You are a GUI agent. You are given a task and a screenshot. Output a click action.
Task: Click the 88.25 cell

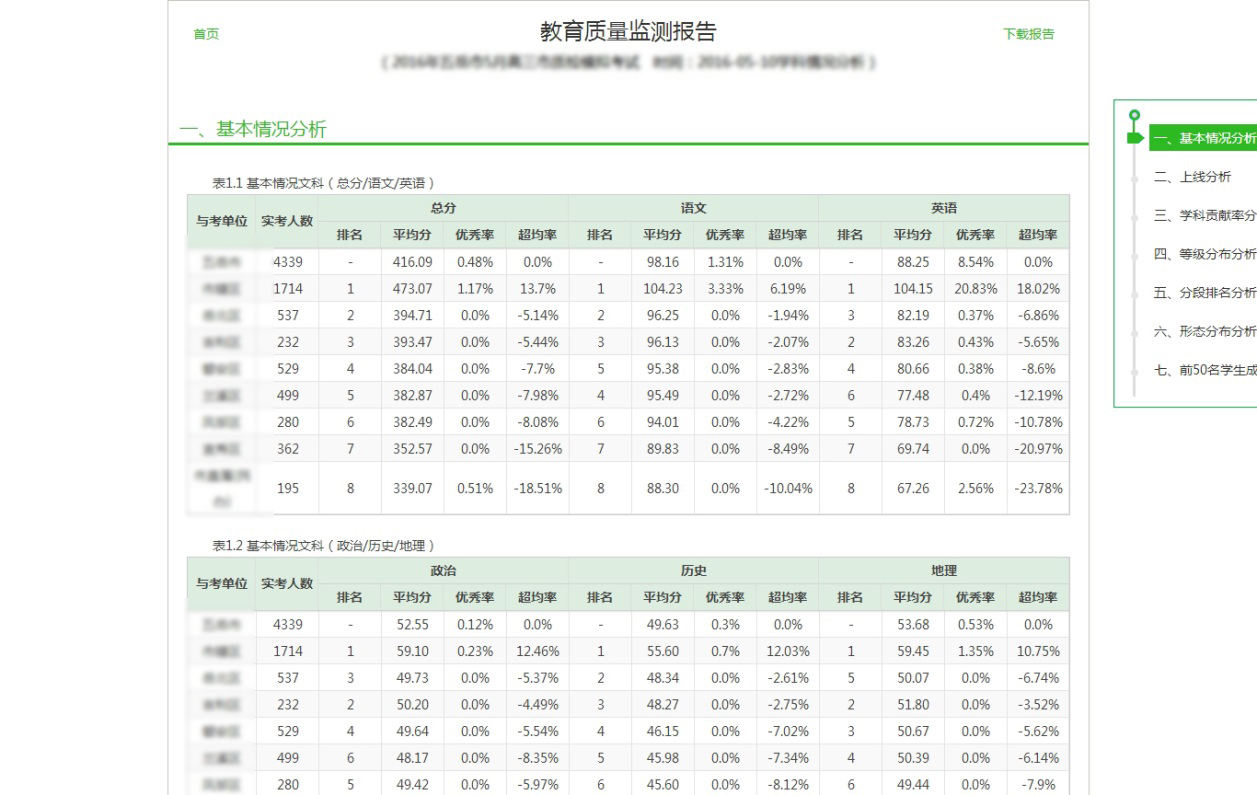point(912,262)
